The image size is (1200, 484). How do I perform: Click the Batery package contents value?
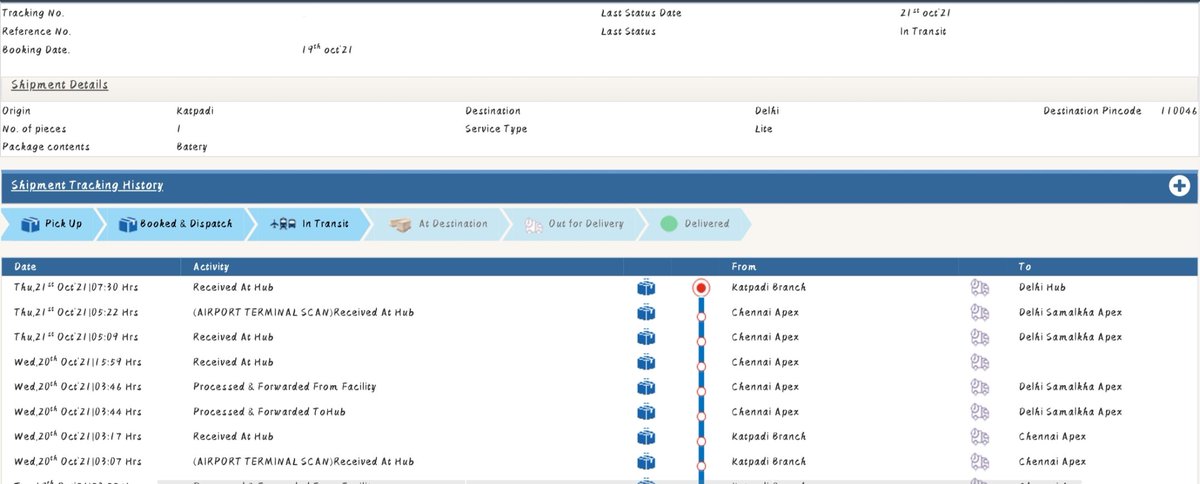(192, 147)
